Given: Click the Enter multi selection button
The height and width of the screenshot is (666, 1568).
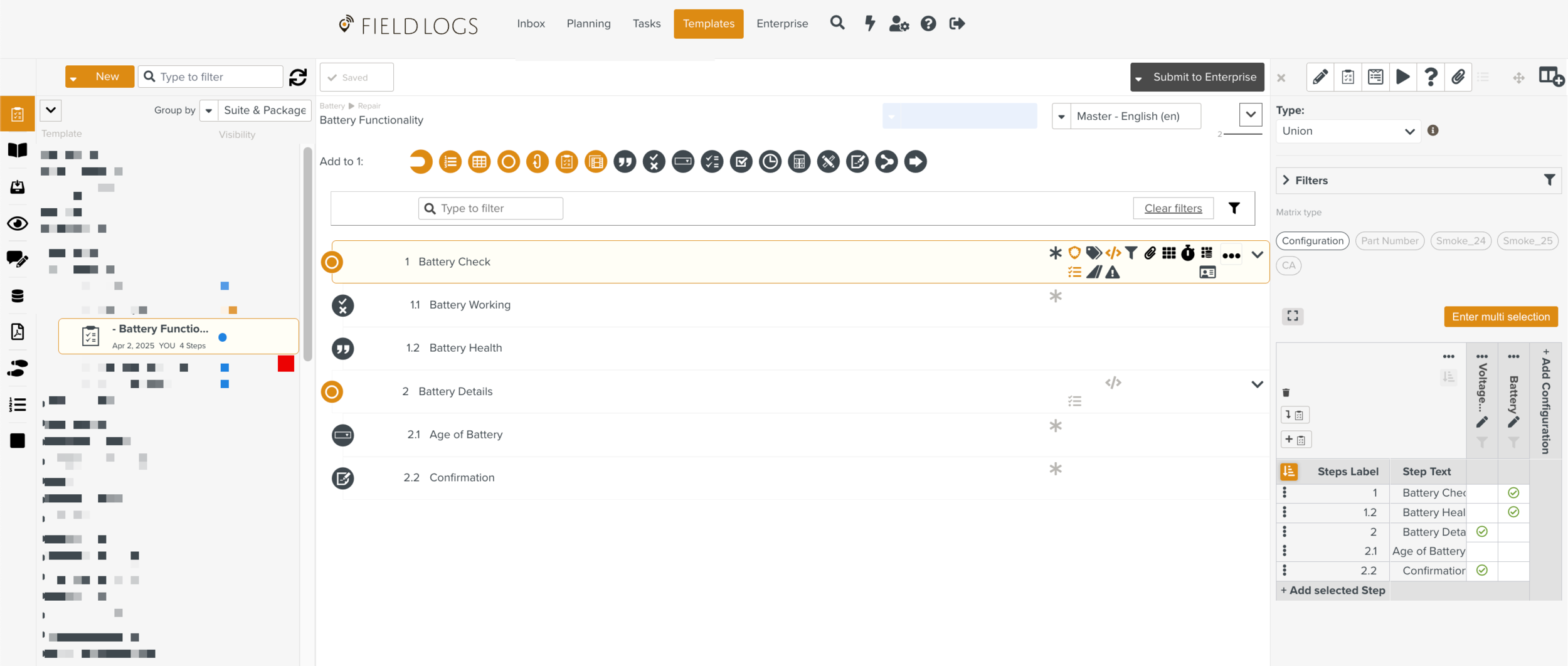Looking at the screenshot, I should pyautogui.click(x=1500, y=317).
